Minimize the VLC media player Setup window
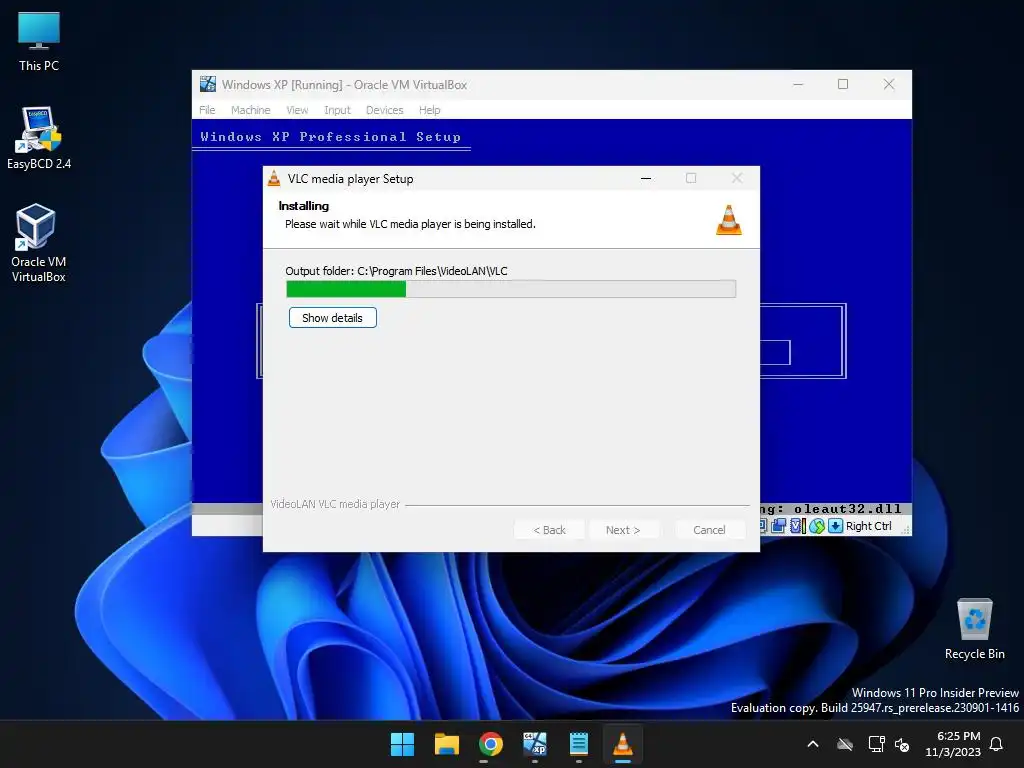Screen dimensions: 1024x768 (x=646, y=178)
